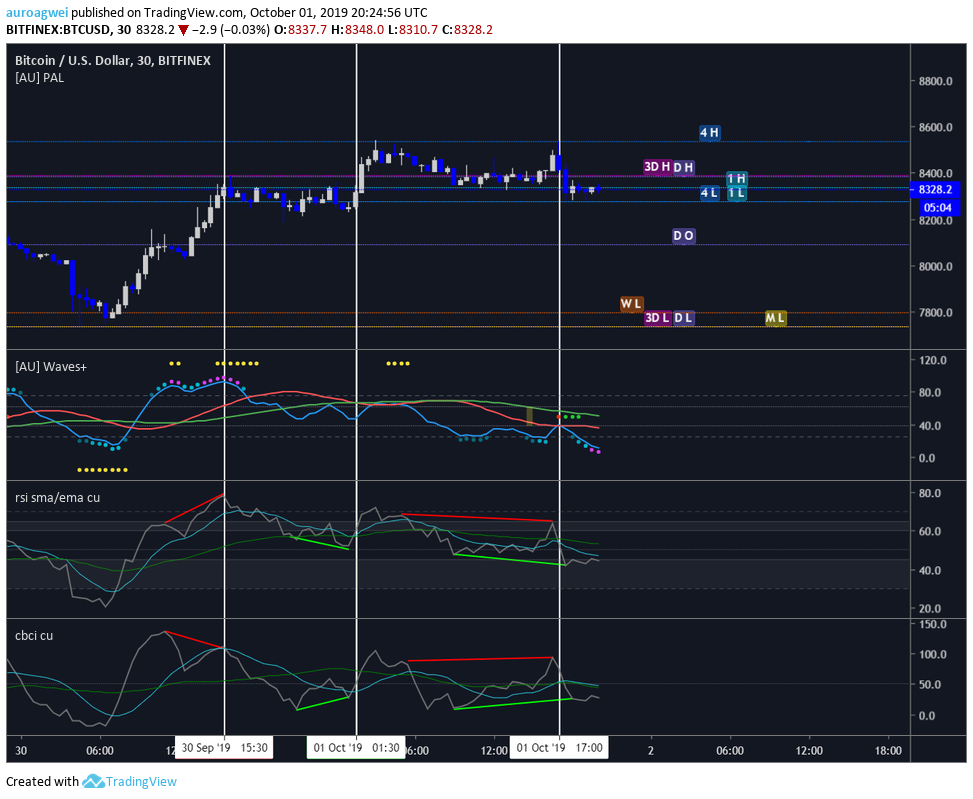Click the O:8337.7 open value in header
The width and height of the screenshot is (973, 799).
(300, 30)
